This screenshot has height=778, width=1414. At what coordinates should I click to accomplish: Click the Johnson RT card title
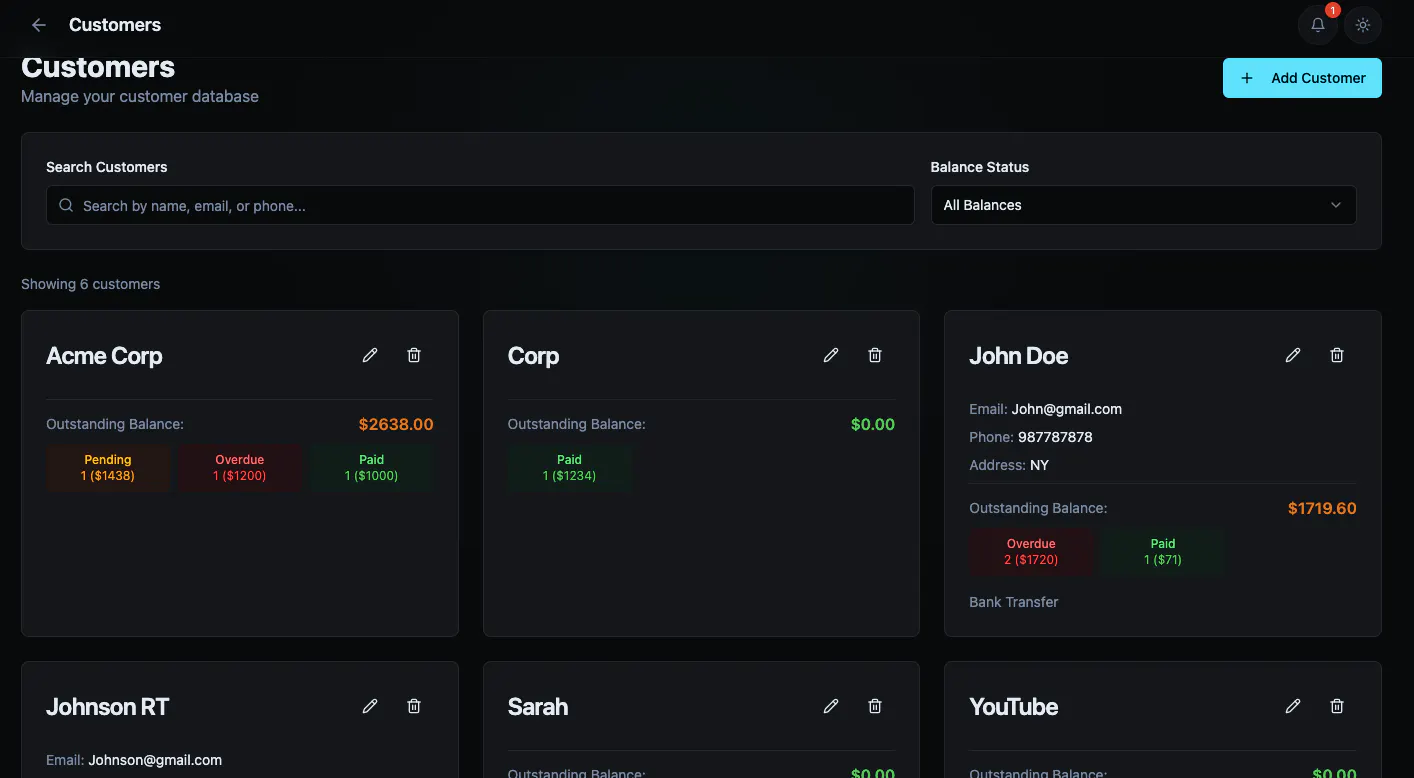107,707
